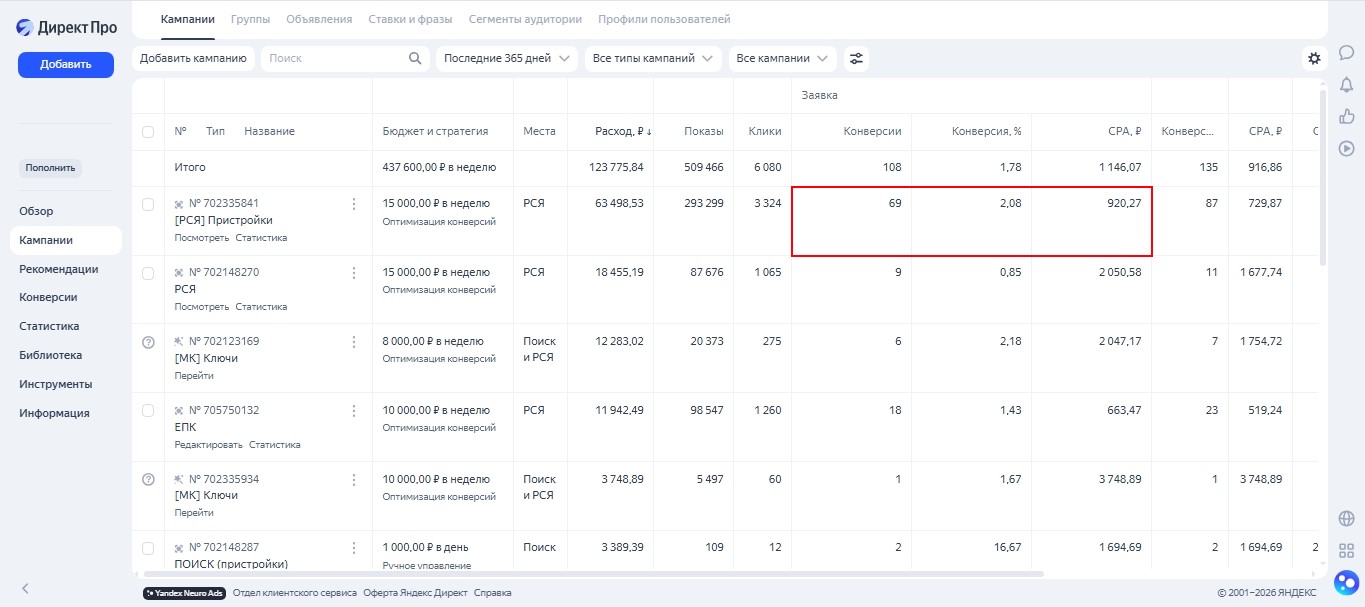Click the globe language icon
1365x607 pixels.
coord(1346,518)
